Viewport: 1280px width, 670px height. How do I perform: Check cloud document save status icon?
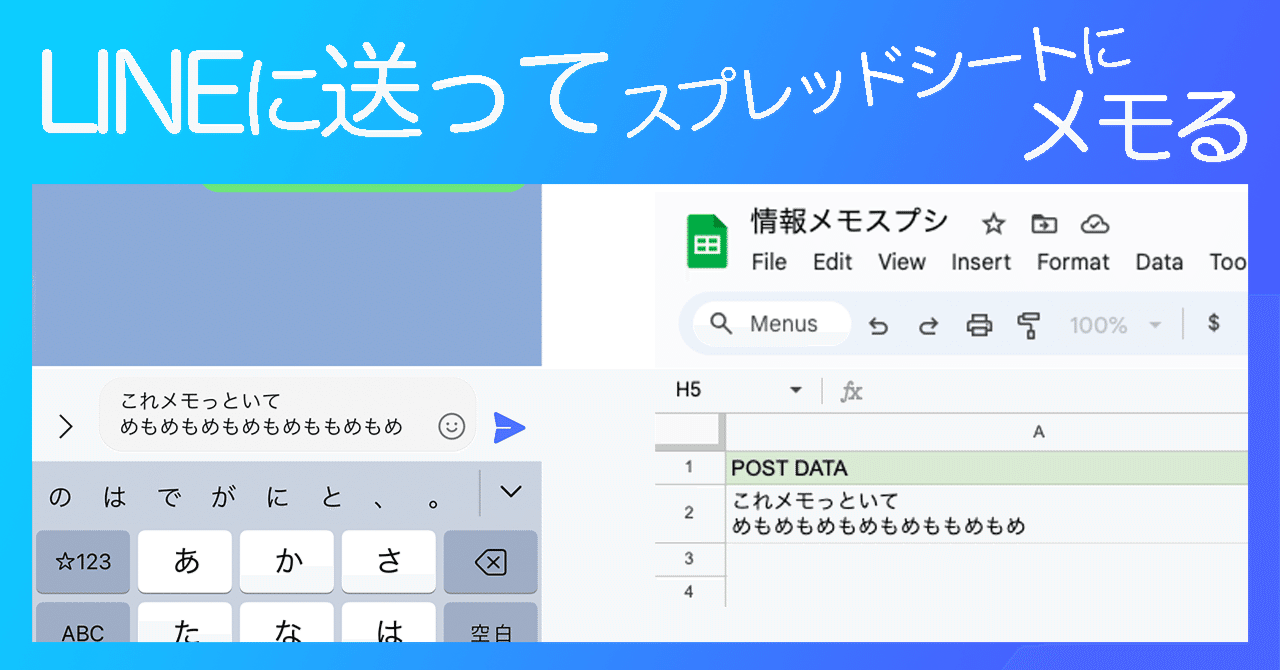click(x=1097, y=224)
